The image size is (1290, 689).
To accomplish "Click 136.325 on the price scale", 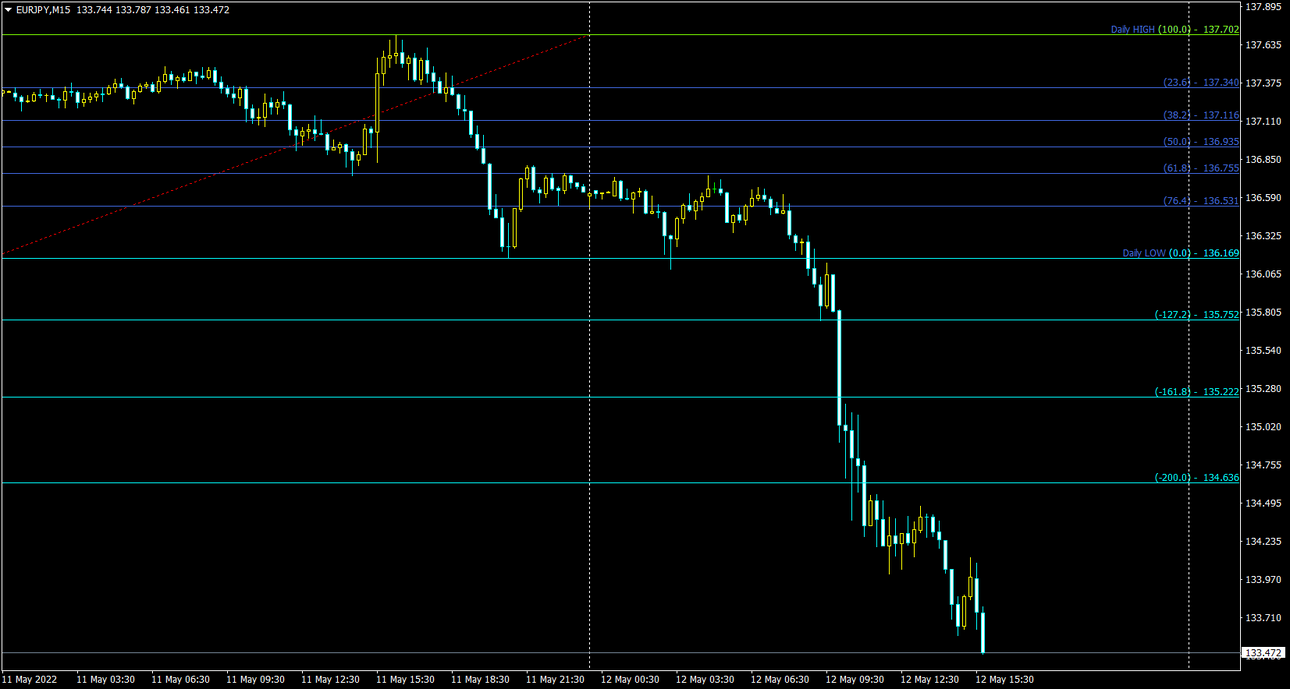I will click(x=1264, y=236).
